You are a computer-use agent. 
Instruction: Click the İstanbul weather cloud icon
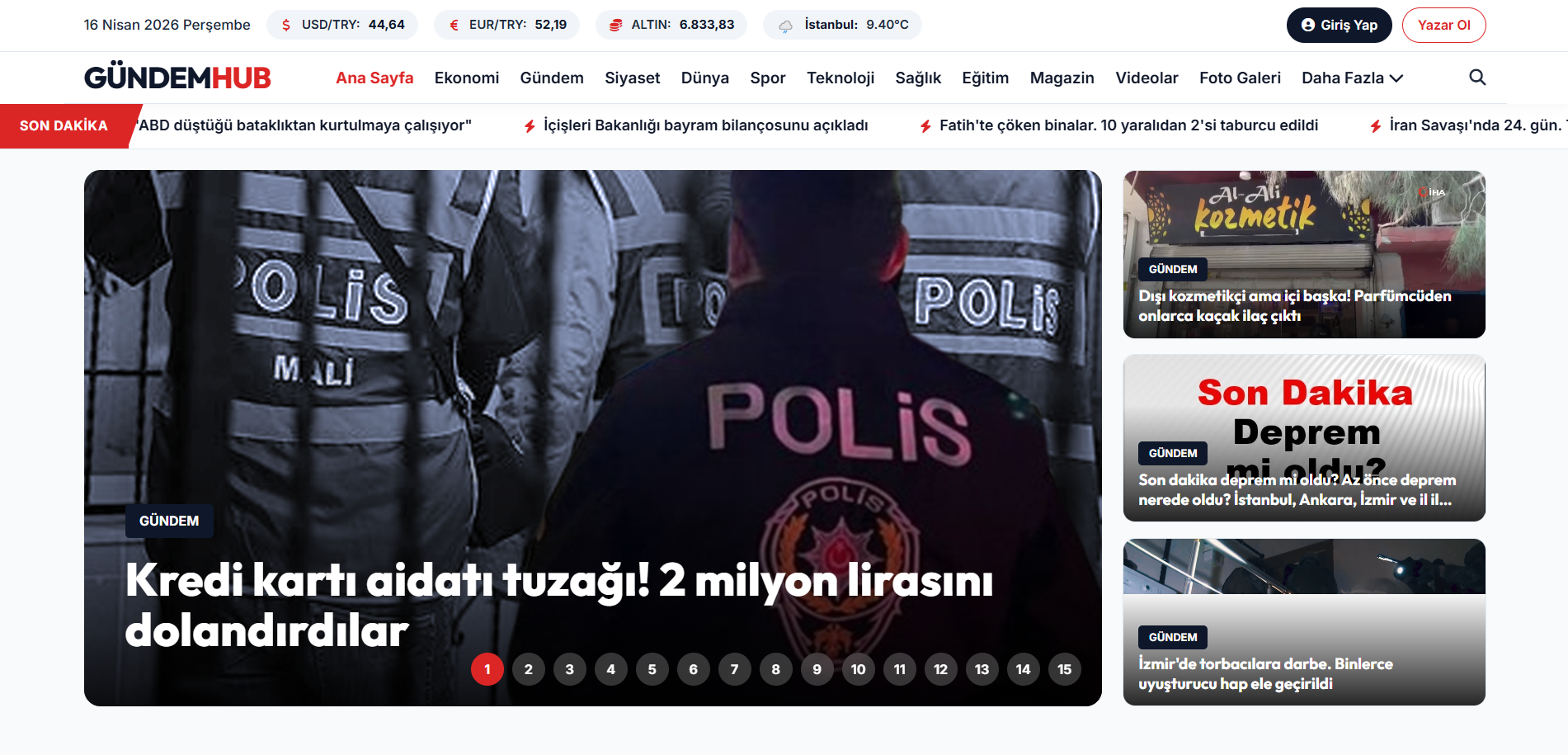785,26
